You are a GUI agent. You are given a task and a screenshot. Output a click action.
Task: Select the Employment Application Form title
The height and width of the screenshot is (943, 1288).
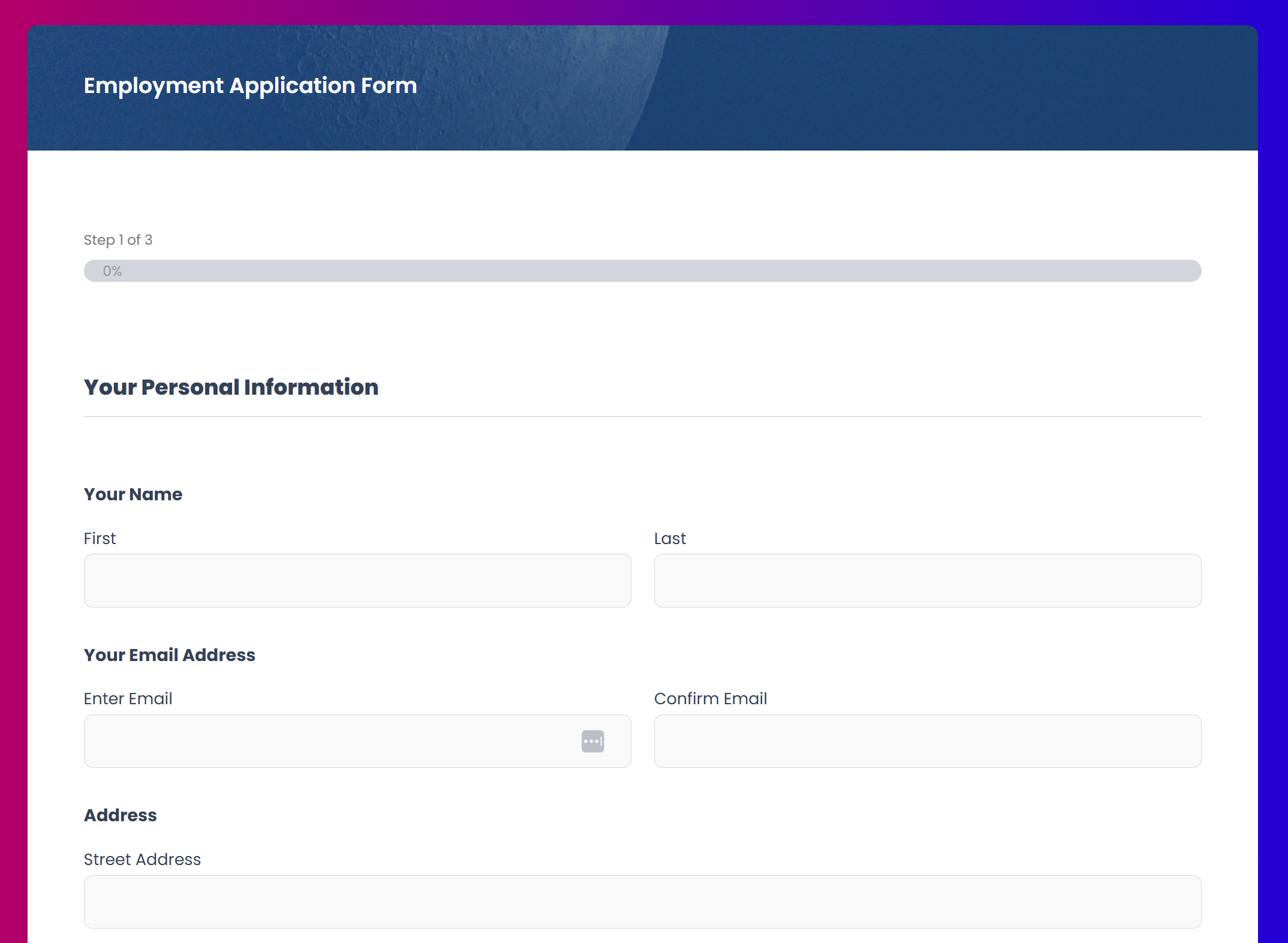coord(249,85)
